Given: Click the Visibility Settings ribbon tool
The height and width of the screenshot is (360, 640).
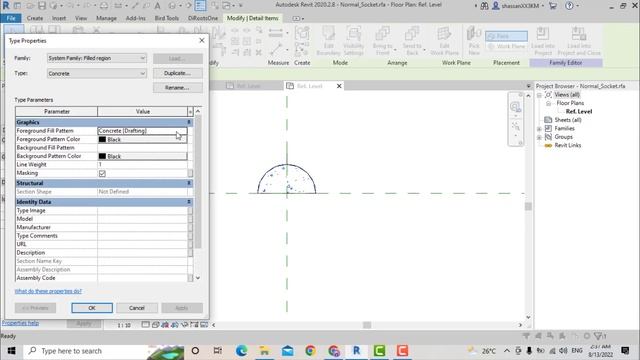Looking at the screenshot, I should pyautogui.click(x=353, y=41).
